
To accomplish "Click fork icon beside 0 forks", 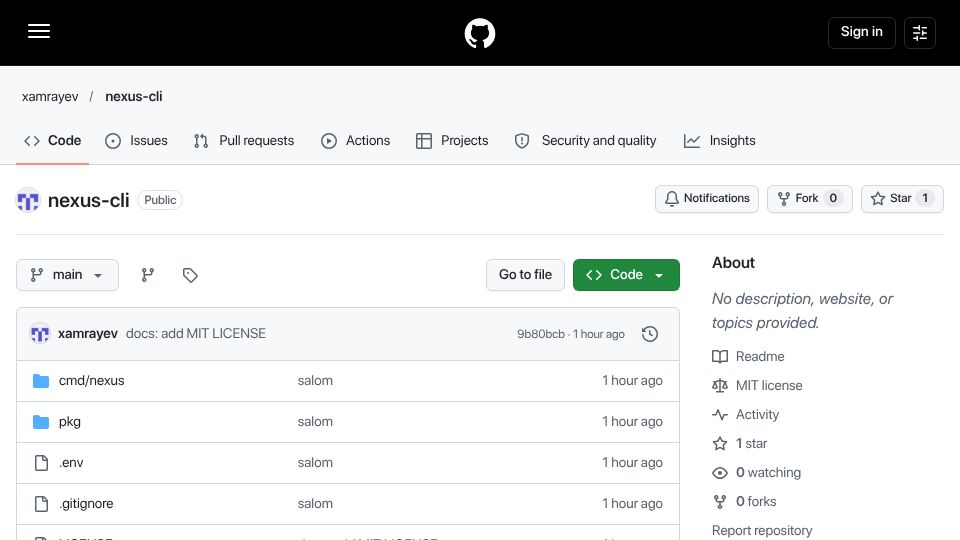I will [720, 501].
